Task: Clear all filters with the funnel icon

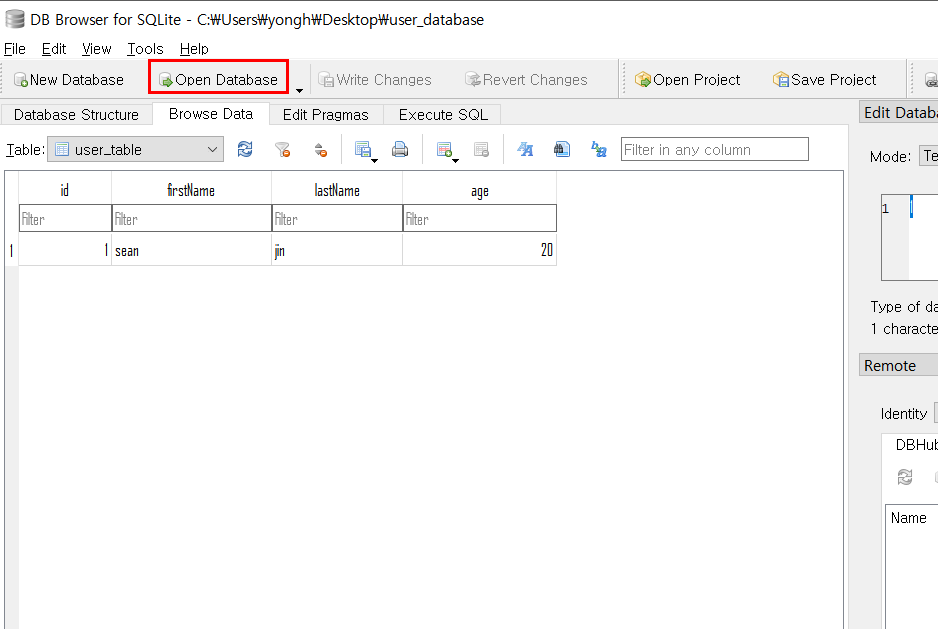Action: 282,150
